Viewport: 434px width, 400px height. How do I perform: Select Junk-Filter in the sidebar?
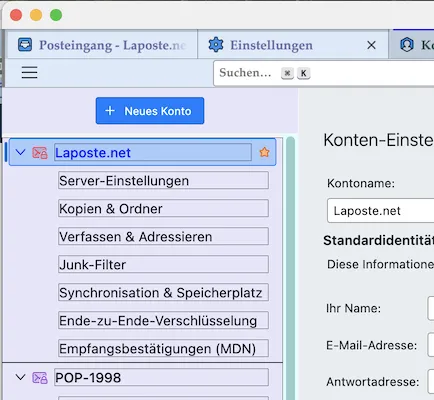pyautogui.click(x=163, y=265)
